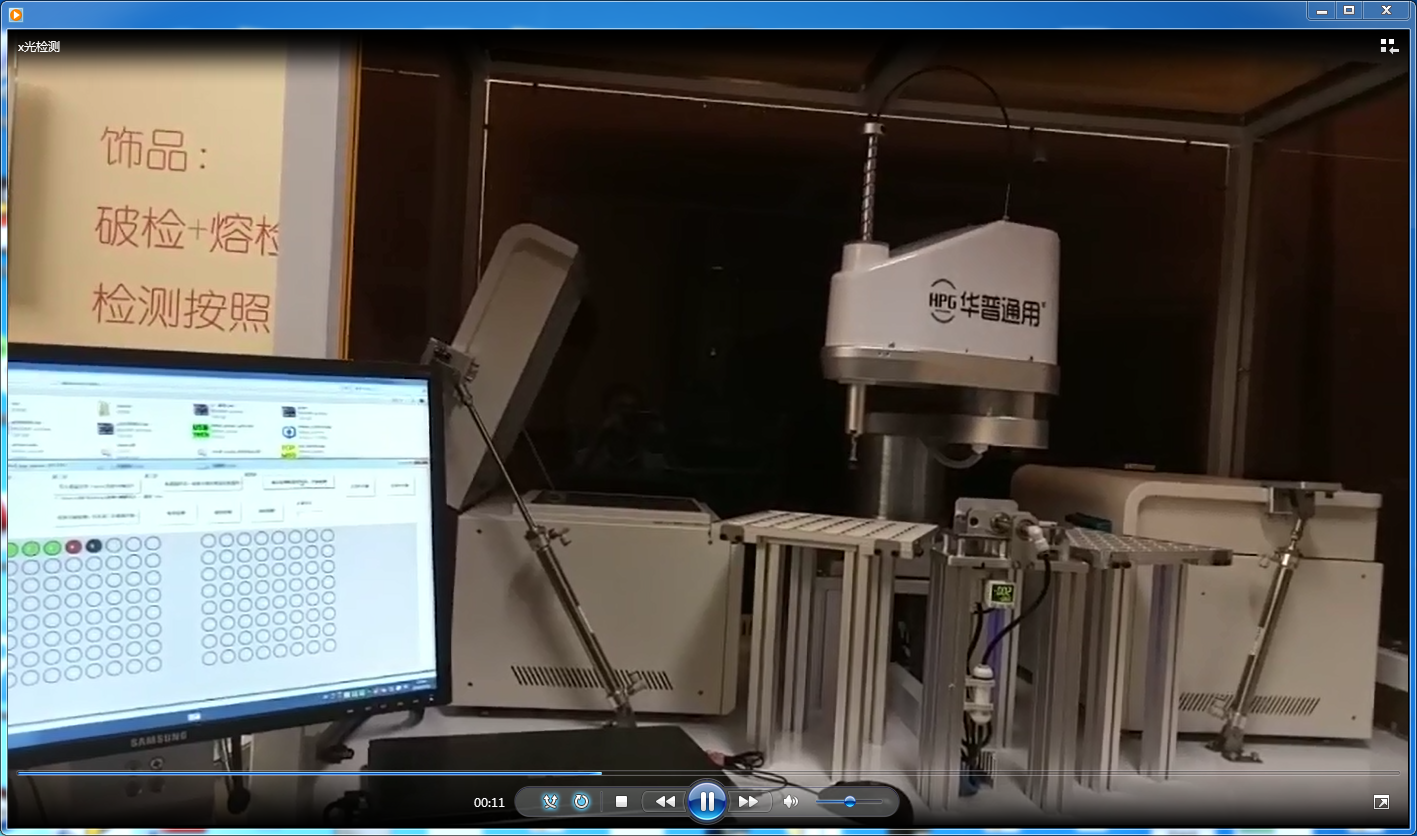
Task: Open the media player title bar icon
Action: pyautogui.click(x=15, y=14)
